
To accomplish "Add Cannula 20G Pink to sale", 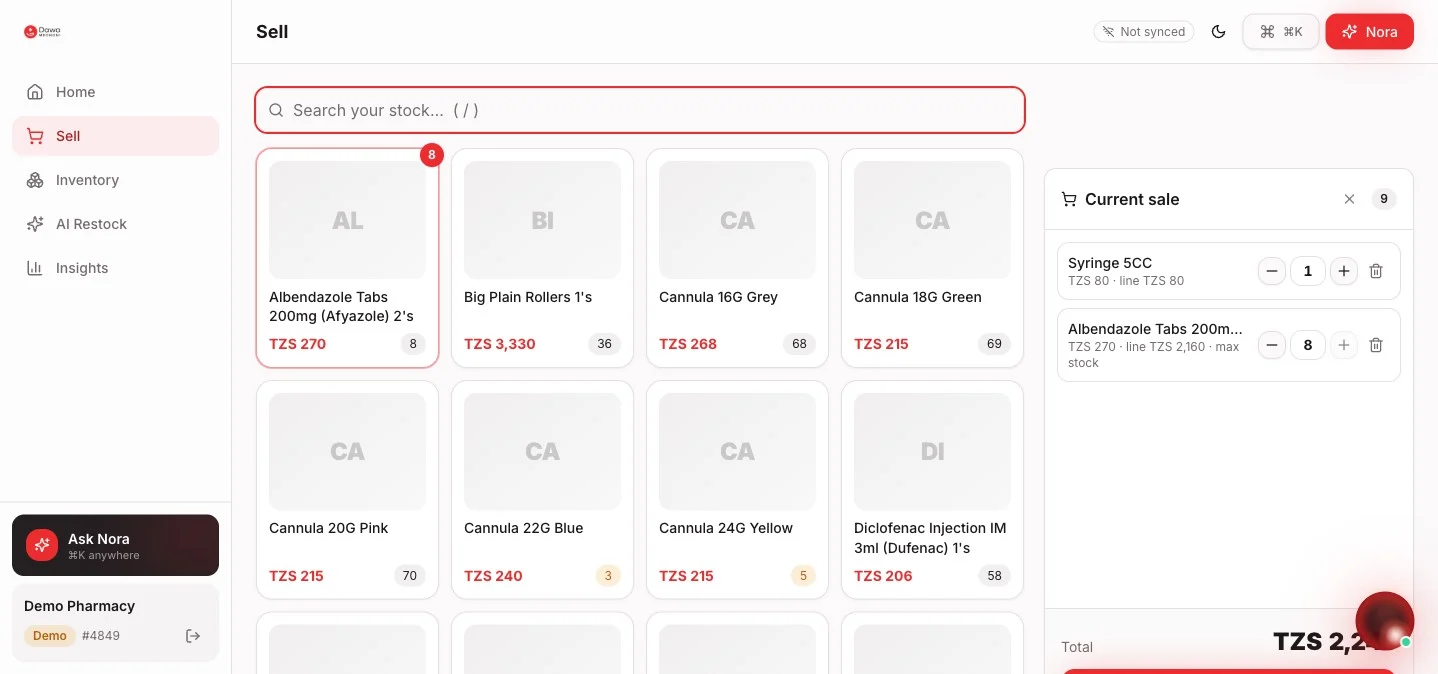I will pyautogui.click(x=347, y=490).
